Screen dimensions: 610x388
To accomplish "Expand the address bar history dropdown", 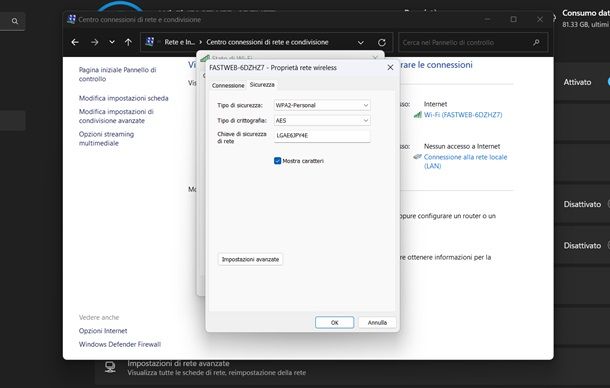I will 361,42.
